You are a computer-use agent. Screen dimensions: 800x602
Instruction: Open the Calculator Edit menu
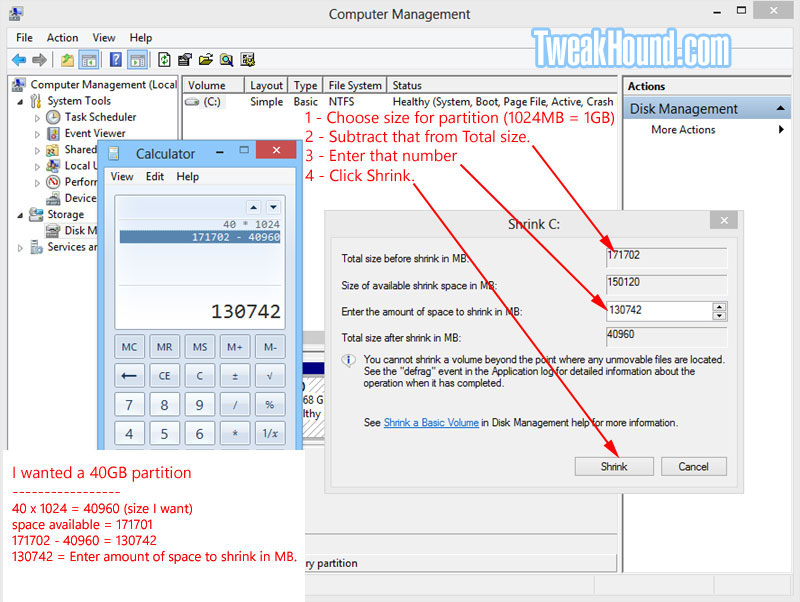tap(155, 177)
